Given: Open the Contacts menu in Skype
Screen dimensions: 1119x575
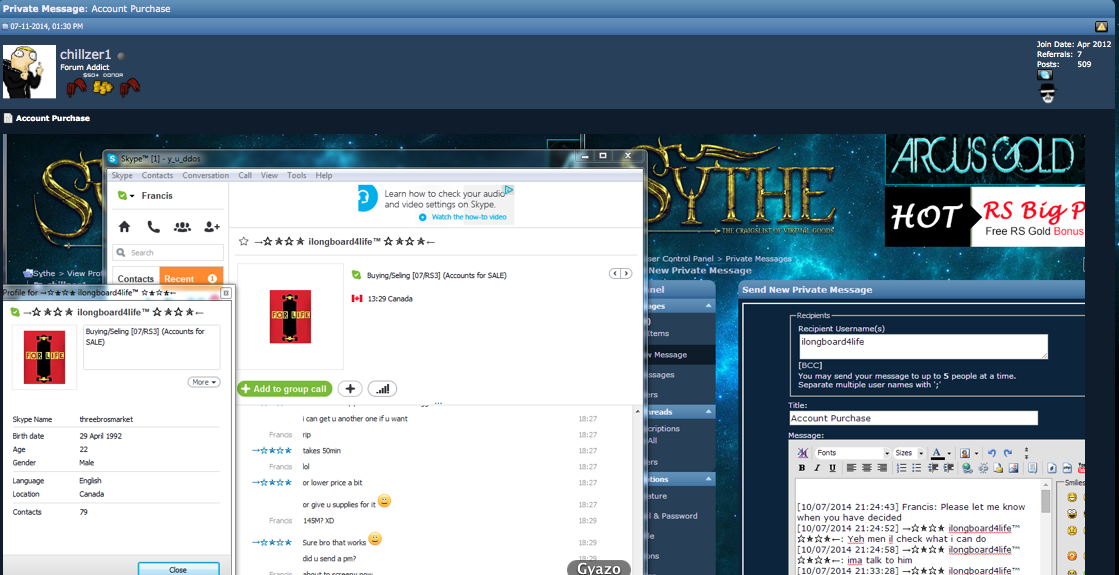Looking at the screenshot, I should [x=157, y=175].
